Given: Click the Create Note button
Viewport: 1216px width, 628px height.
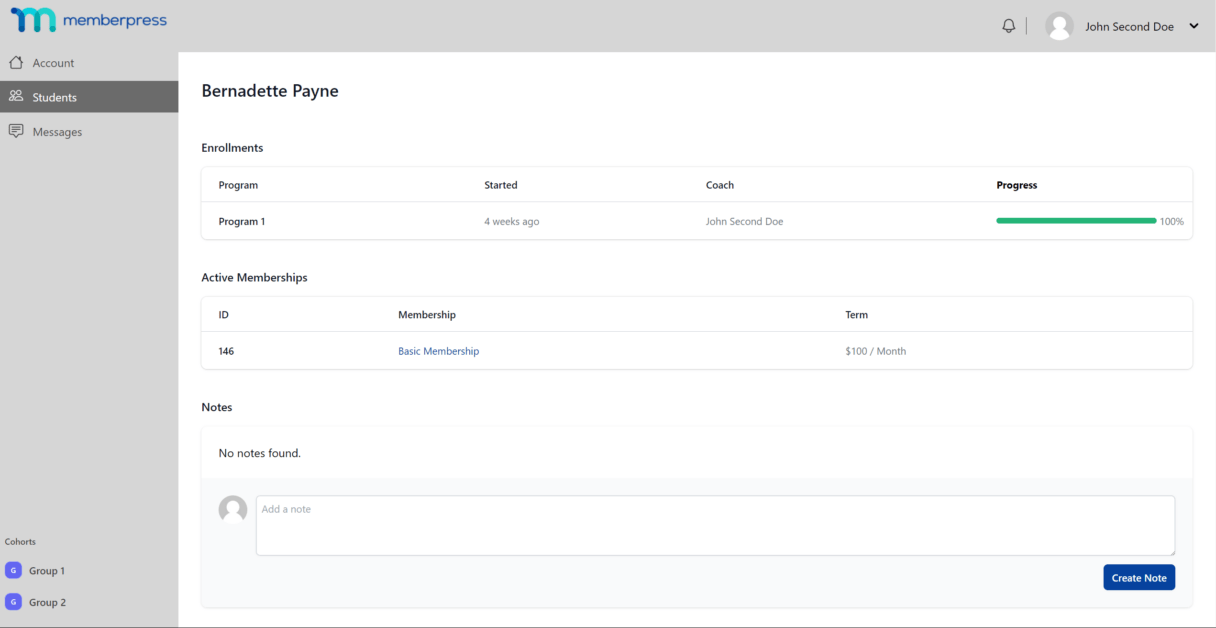Looking at the screenshot, I should pos(1139,577).
